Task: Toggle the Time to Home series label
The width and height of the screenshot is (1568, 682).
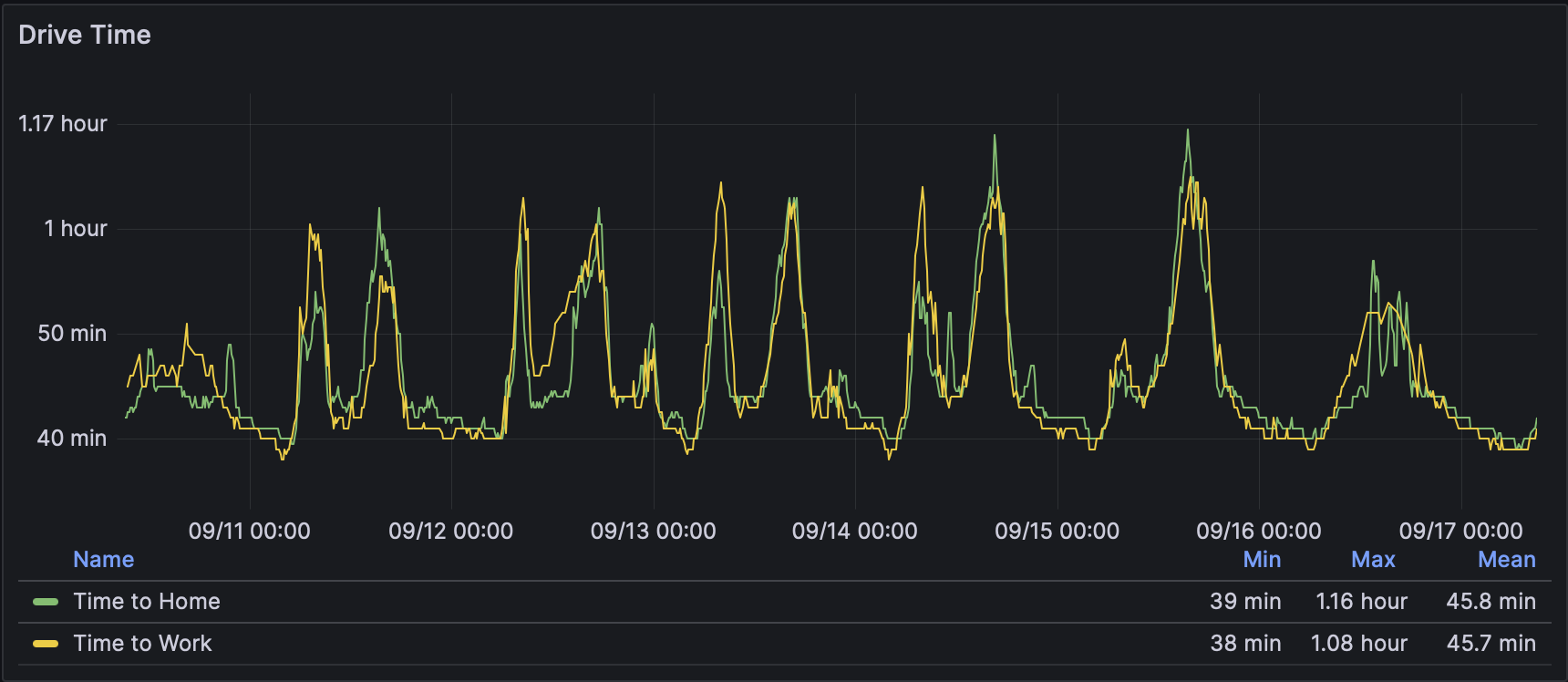Action: click(x=147, y=602)
